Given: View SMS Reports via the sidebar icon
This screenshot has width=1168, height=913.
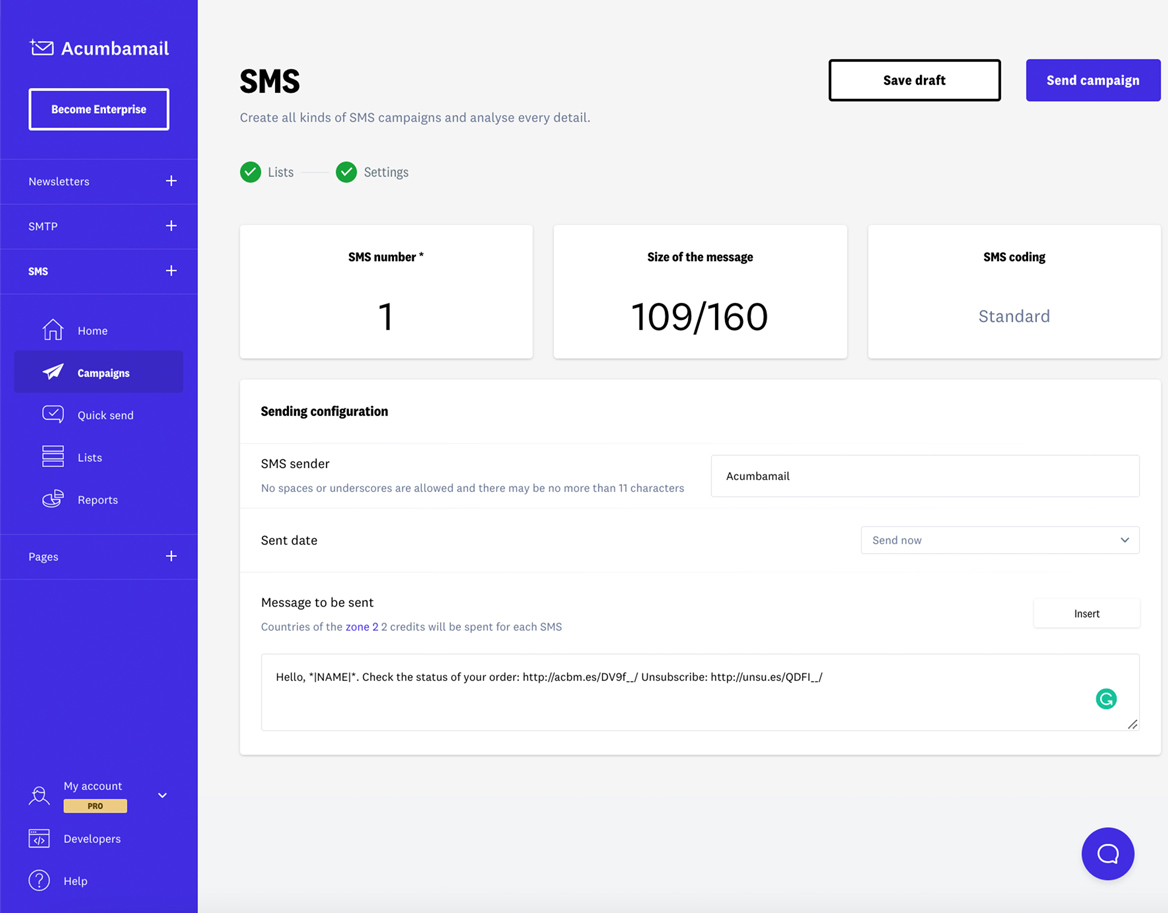Looking at the screenshot, I should pos(52,499).
